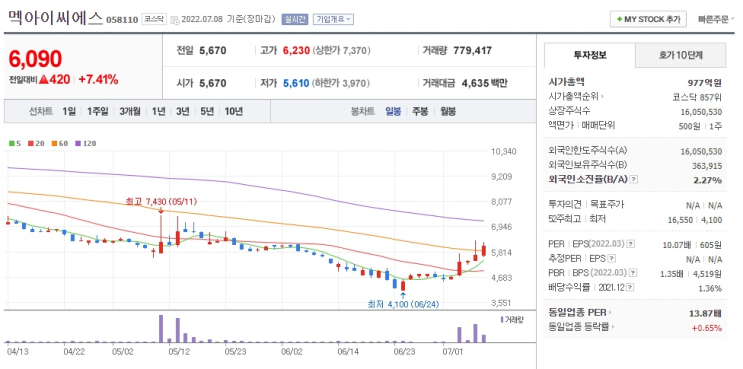Screen dimensions: 743x369
Task: Click the 배당수익률 value 1.36%
Action: pyautogui.click(x=709, y=288)
